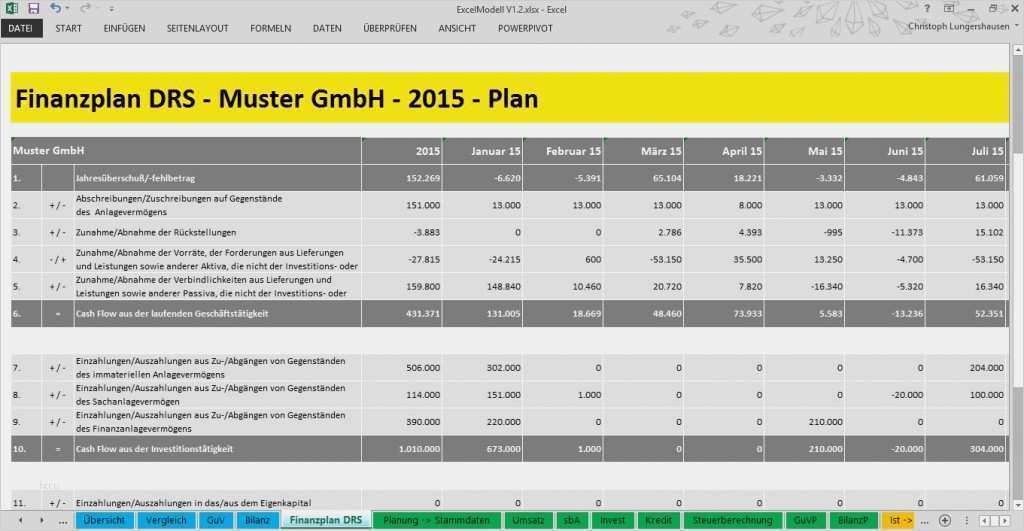Click horizontal scrollbar left arrow
The image size is (1024, 531).
coord(985,521)
